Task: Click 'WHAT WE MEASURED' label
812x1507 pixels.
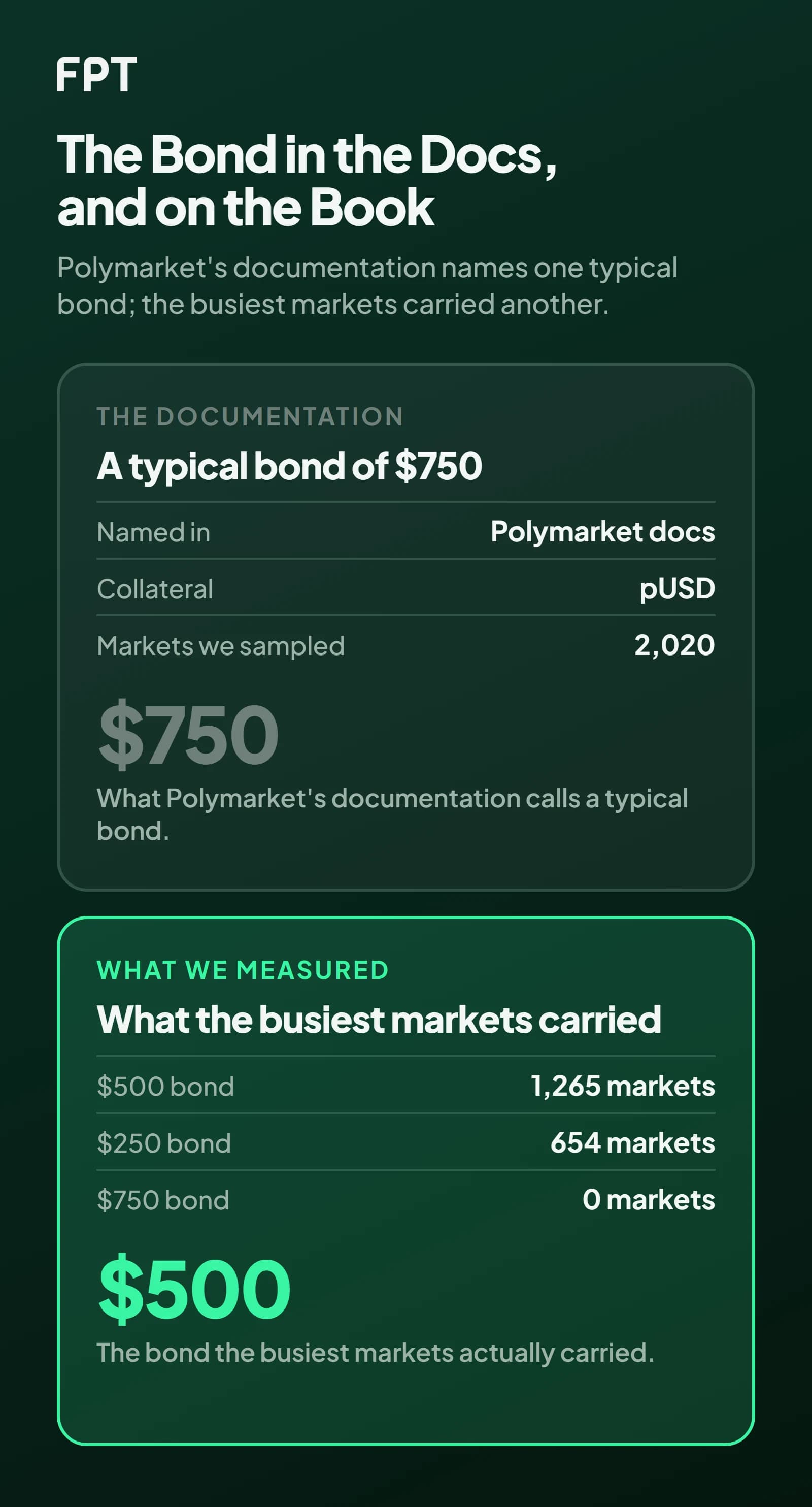Action: pos(243,970)
